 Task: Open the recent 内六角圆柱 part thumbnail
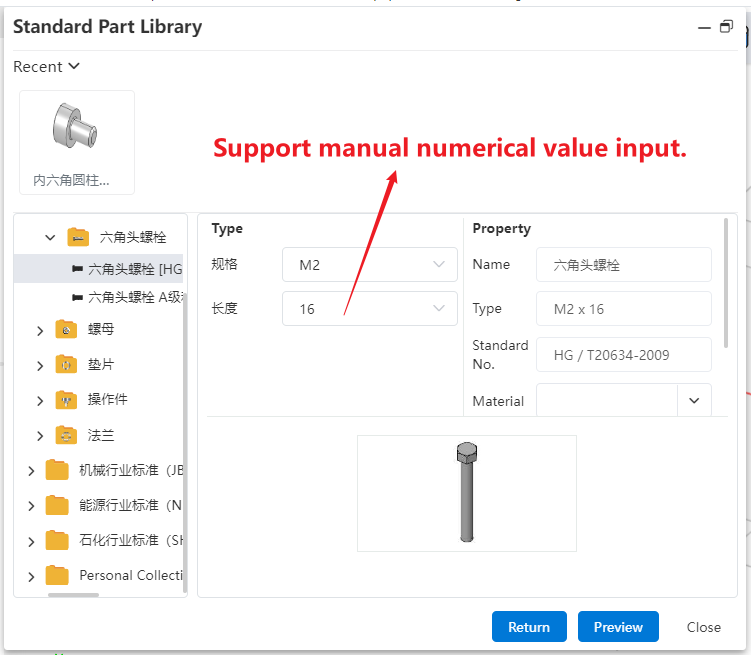point(77,142)
